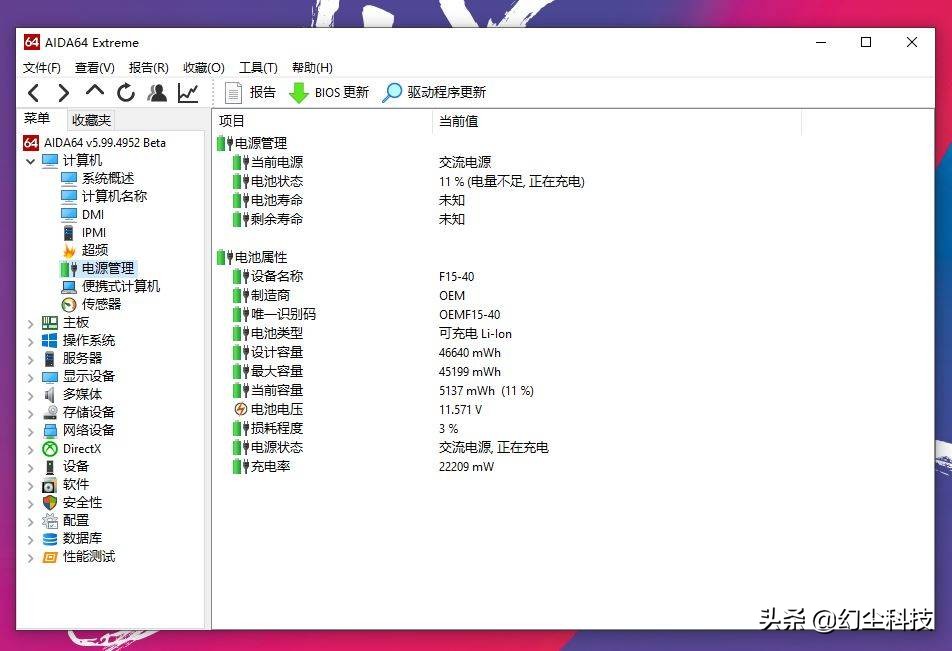Open IPMI via its server icon

(x=67, y=231)
